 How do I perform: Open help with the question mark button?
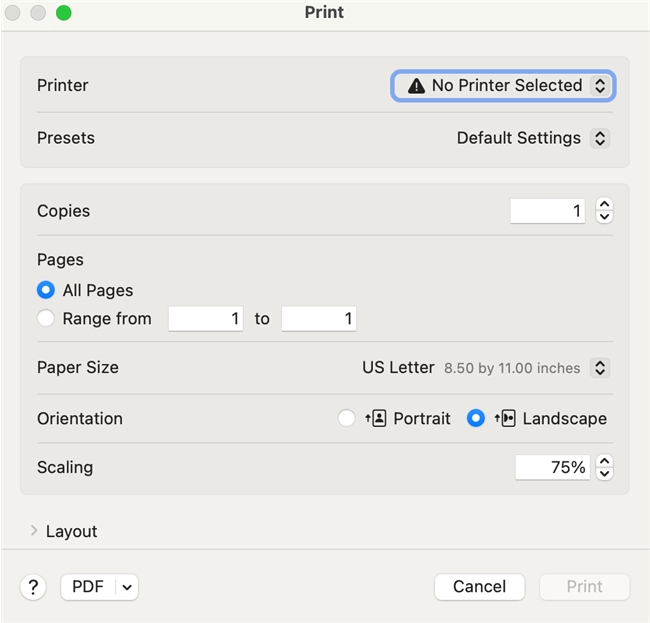point(33,587)
